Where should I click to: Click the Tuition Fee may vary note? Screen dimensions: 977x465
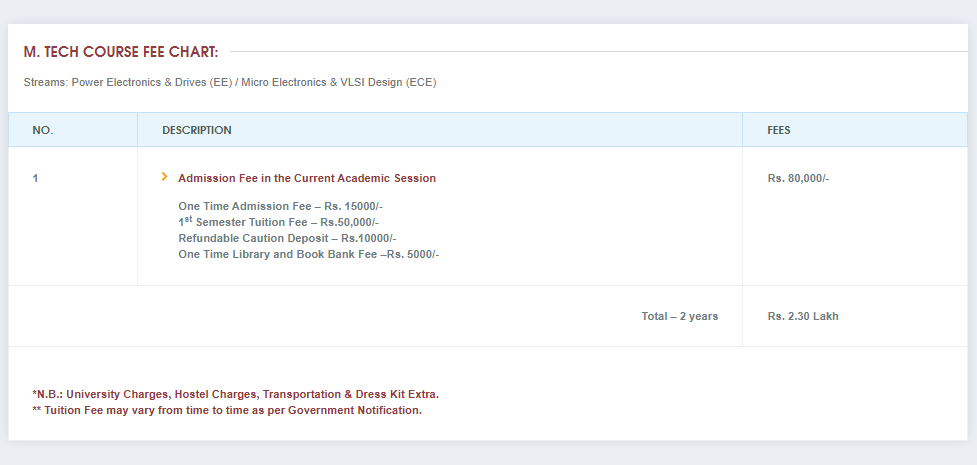[x=227, y=410]
